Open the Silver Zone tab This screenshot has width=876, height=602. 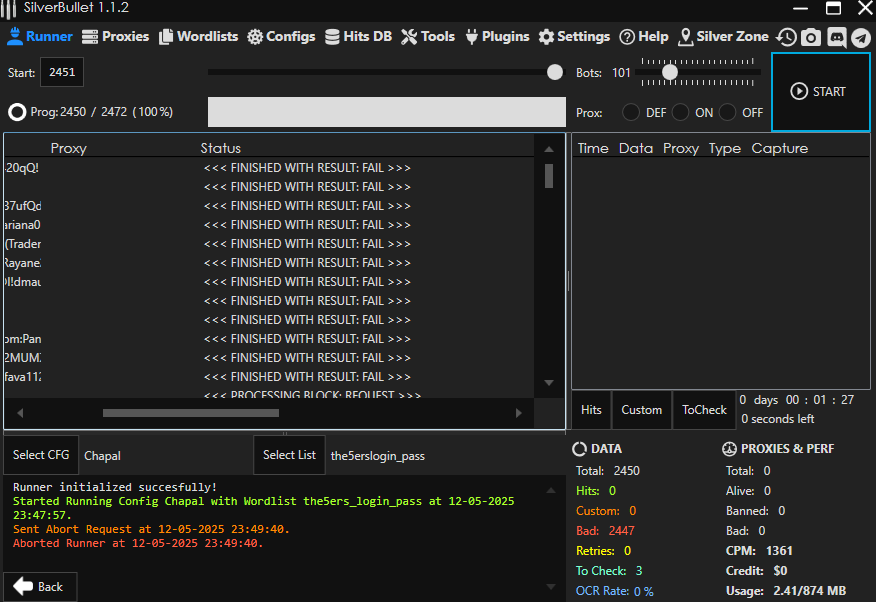coord(723,36)
